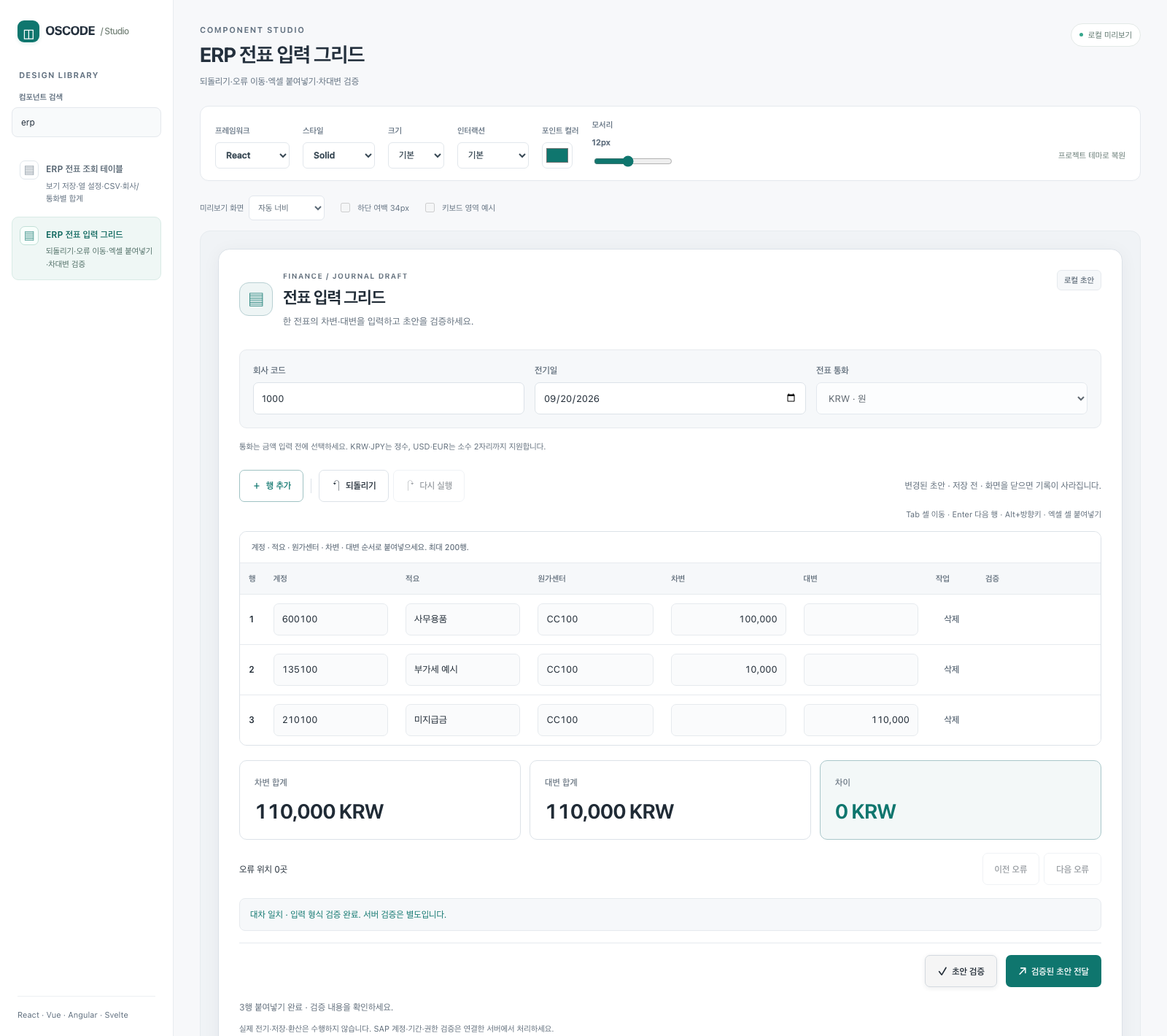The height and width of the screenshot is (1036, 1167).
Task: Click the 검증된 초안 전달 button
Action: pyautogui.click(x=1053, y=971)
